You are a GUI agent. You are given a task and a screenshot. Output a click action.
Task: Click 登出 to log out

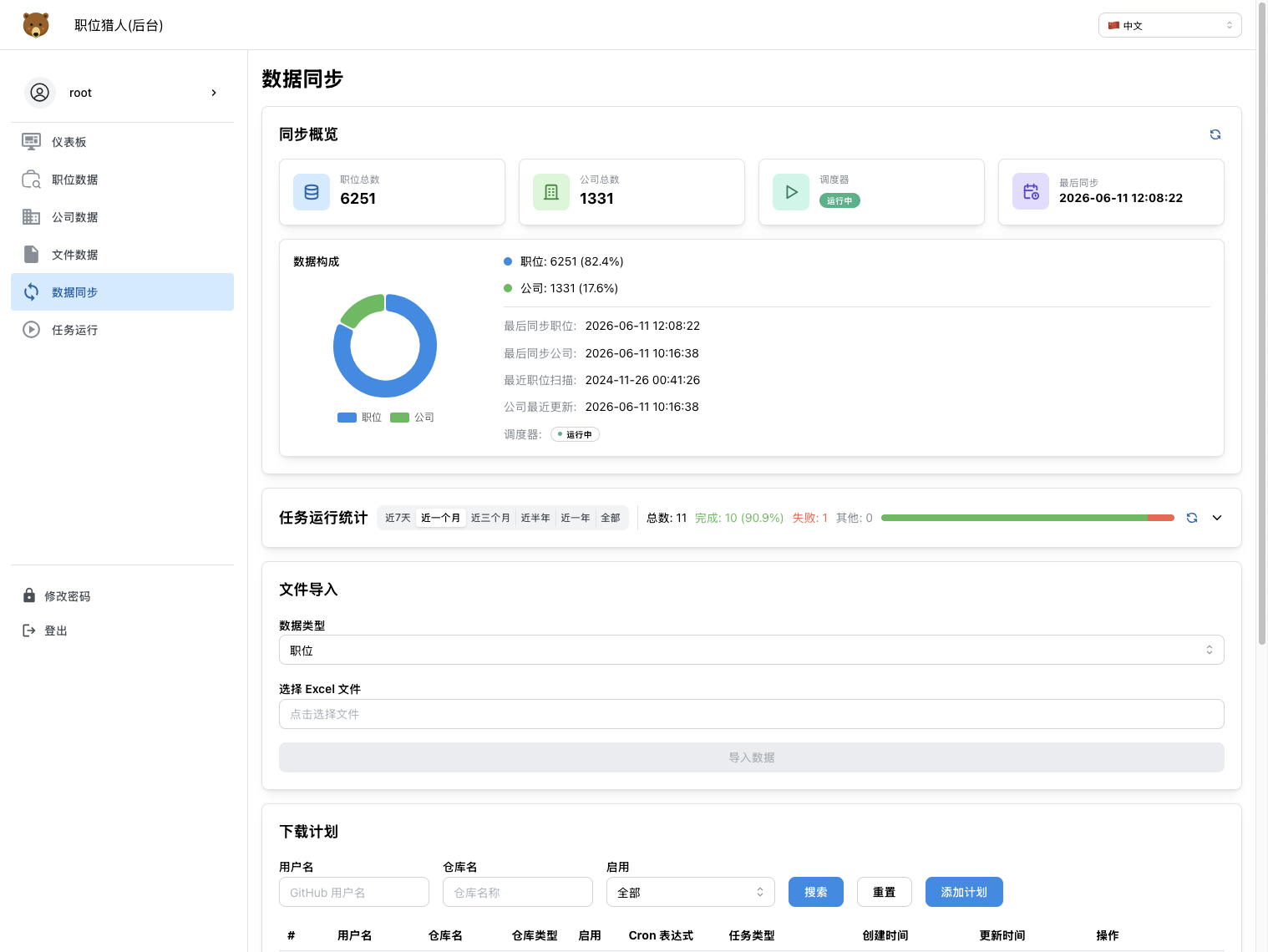pyautogui.click(x=56, y=630)
